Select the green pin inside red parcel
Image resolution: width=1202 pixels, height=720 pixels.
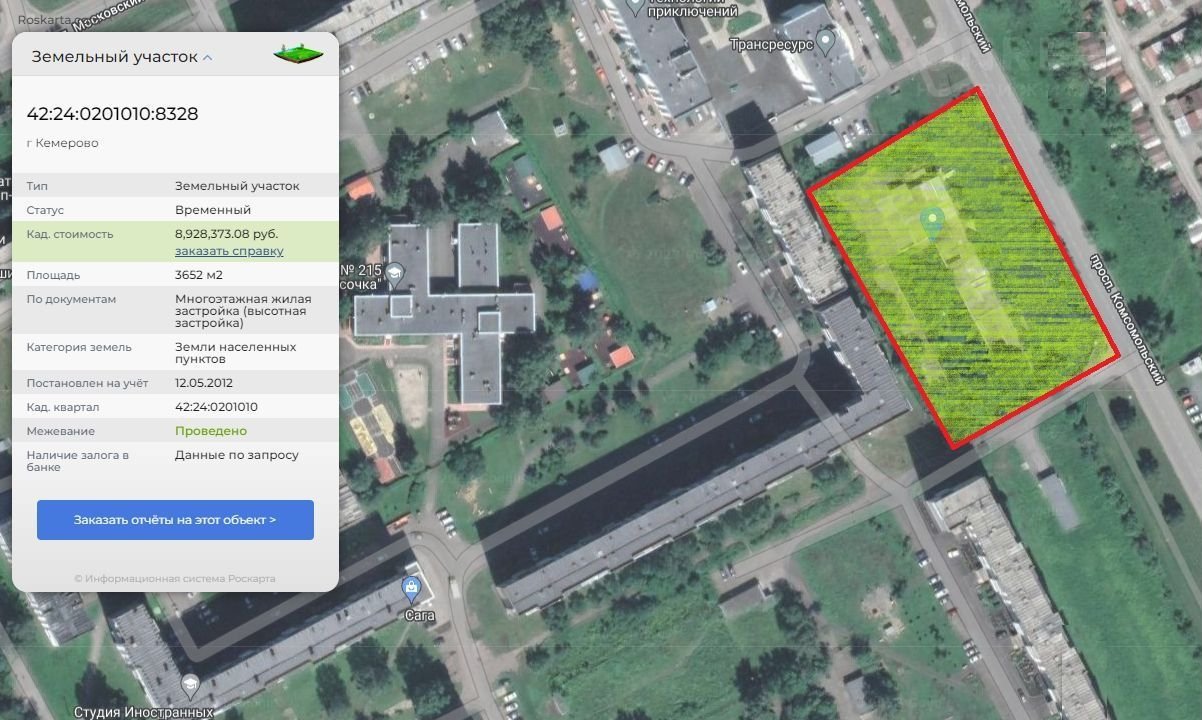pos(933,222)
